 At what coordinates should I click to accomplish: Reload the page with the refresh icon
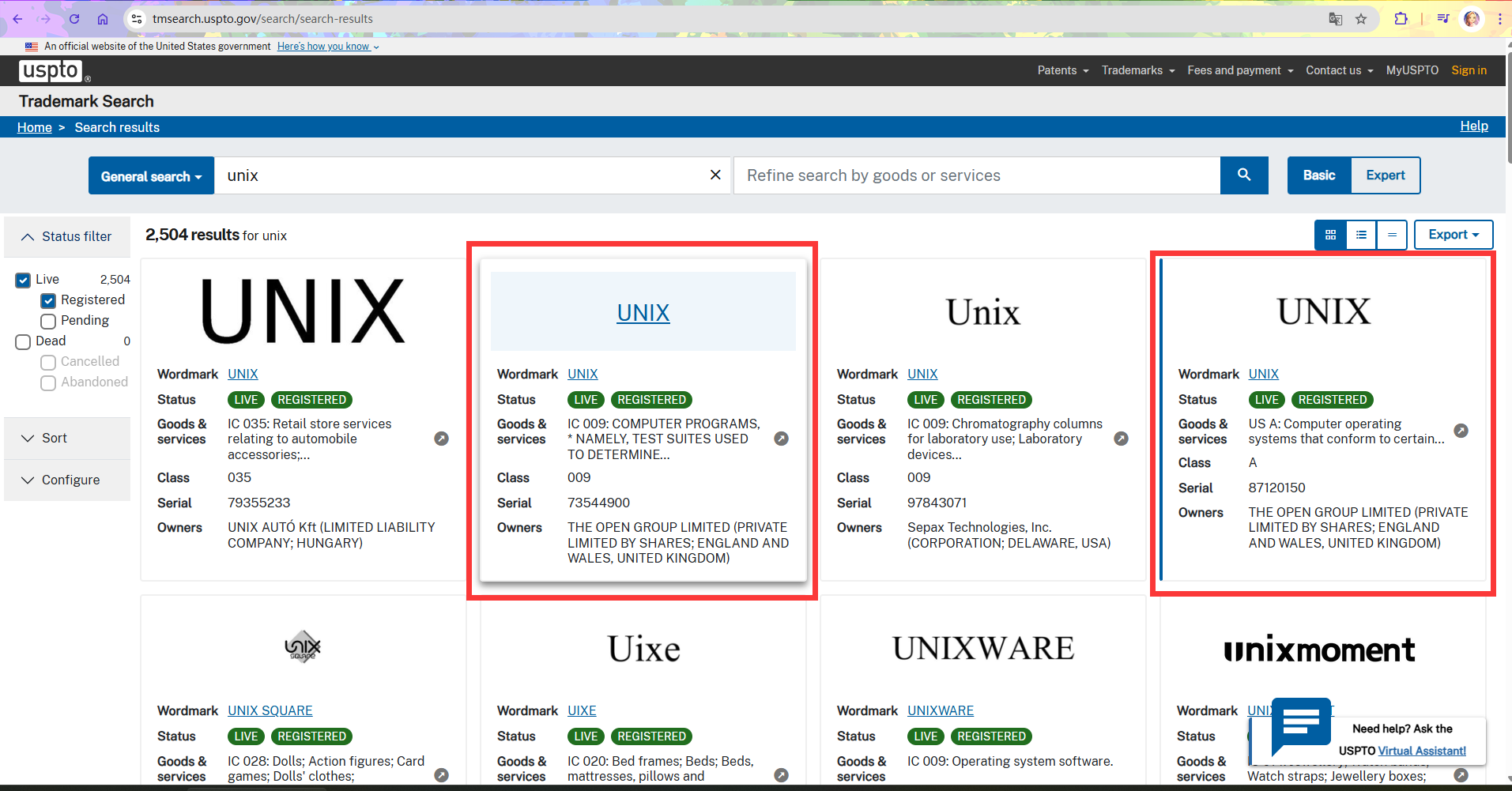pyautogui.click(x=74, y=19)
